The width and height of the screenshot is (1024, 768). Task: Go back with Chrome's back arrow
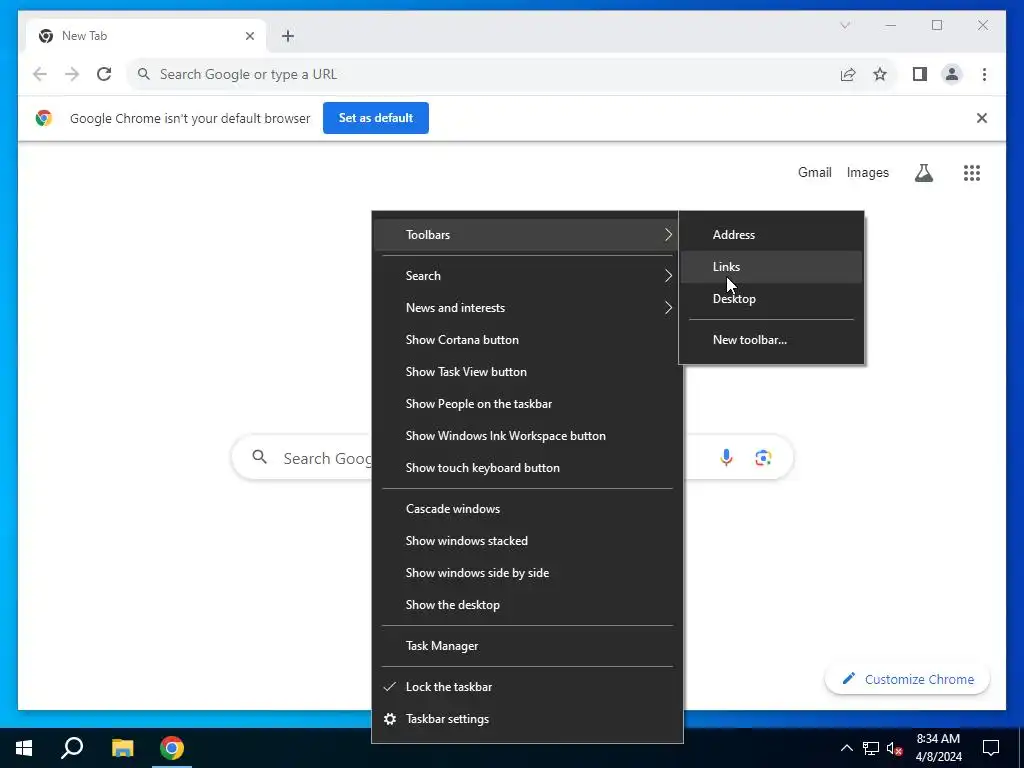40,74
